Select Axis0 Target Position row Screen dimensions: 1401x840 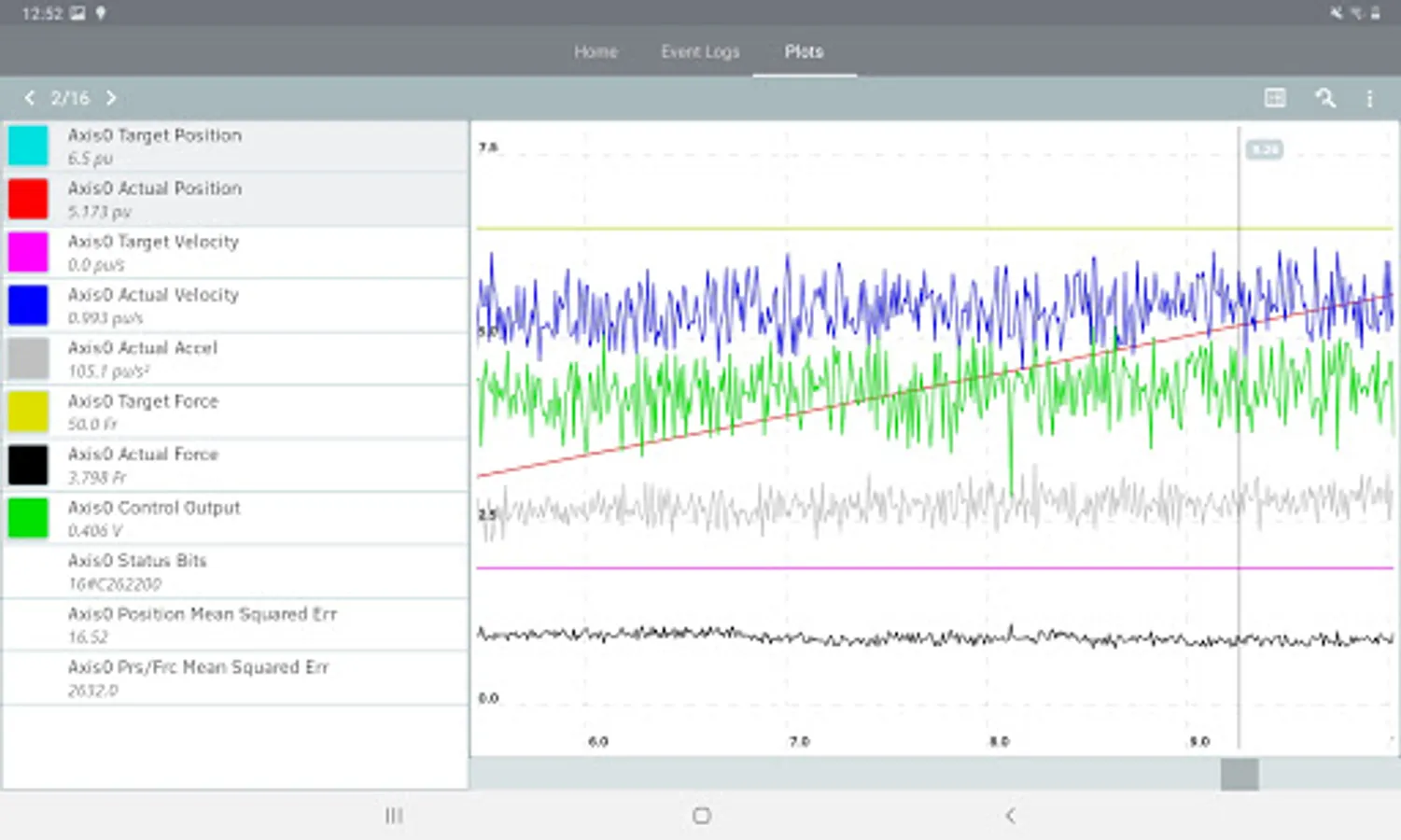[x=235, y=147]
